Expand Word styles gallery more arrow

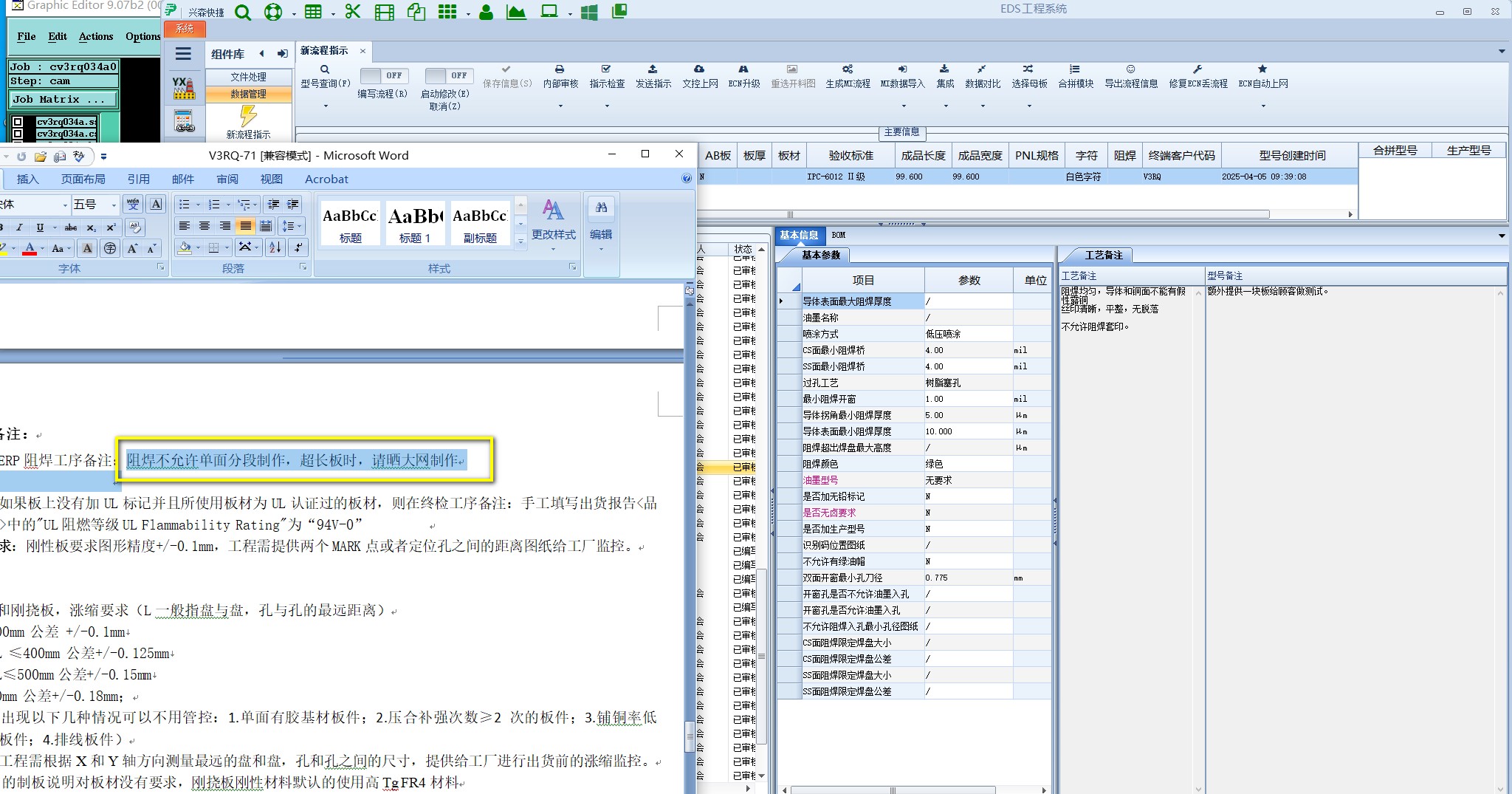tap(520, 241)
